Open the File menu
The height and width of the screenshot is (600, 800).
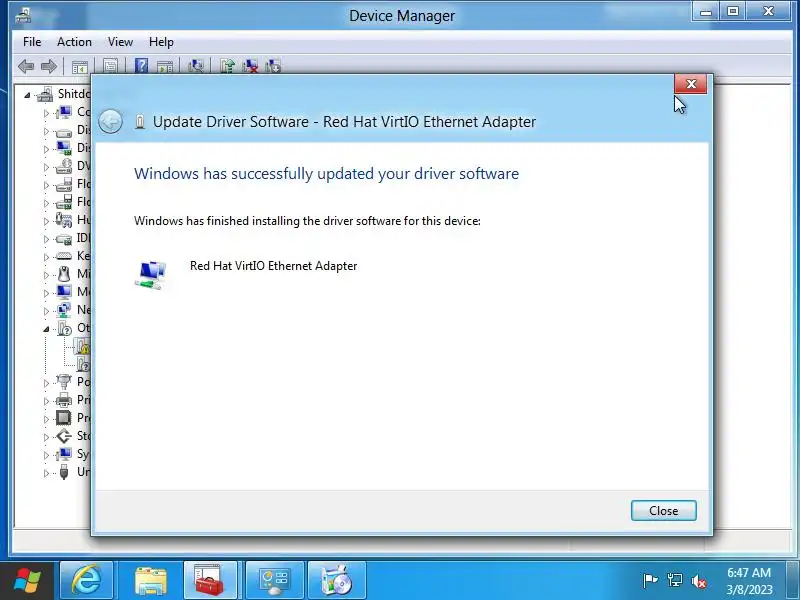[32, 42]
